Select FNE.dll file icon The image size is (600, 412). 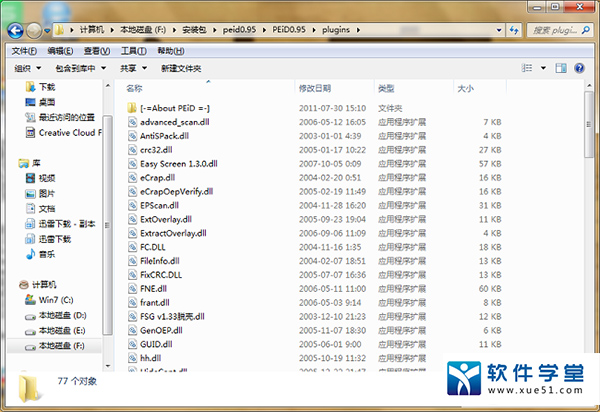(x=132, y=288)
